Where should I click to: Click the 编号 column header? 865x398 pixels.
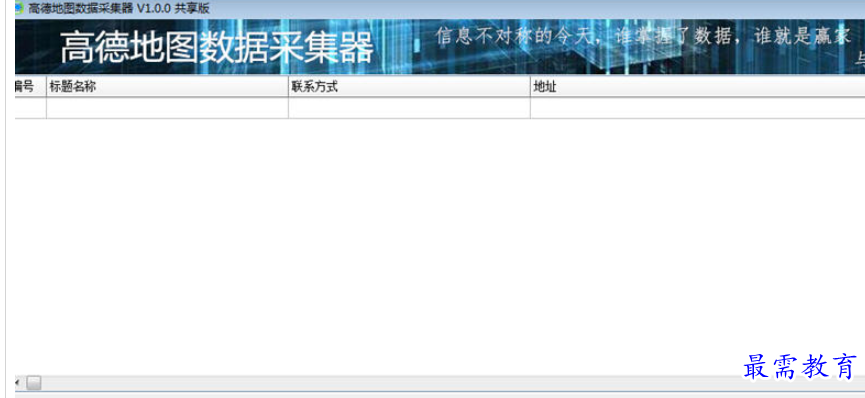30,87
